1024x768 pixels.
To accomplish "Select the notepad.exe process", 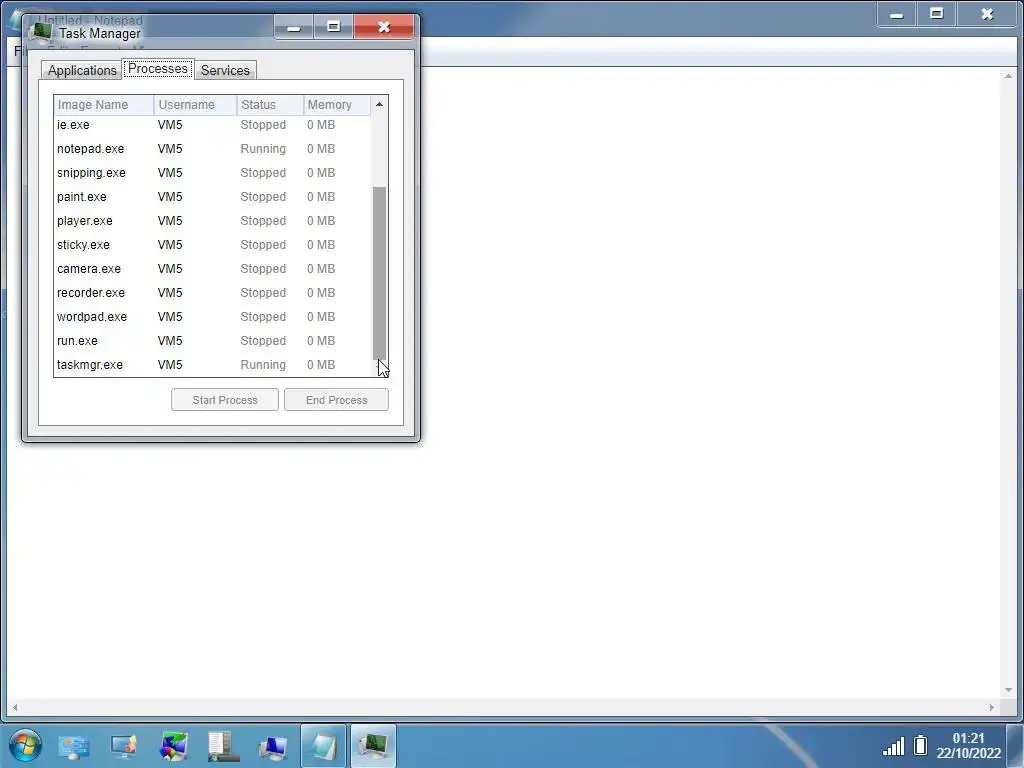I will pos(213,149).
